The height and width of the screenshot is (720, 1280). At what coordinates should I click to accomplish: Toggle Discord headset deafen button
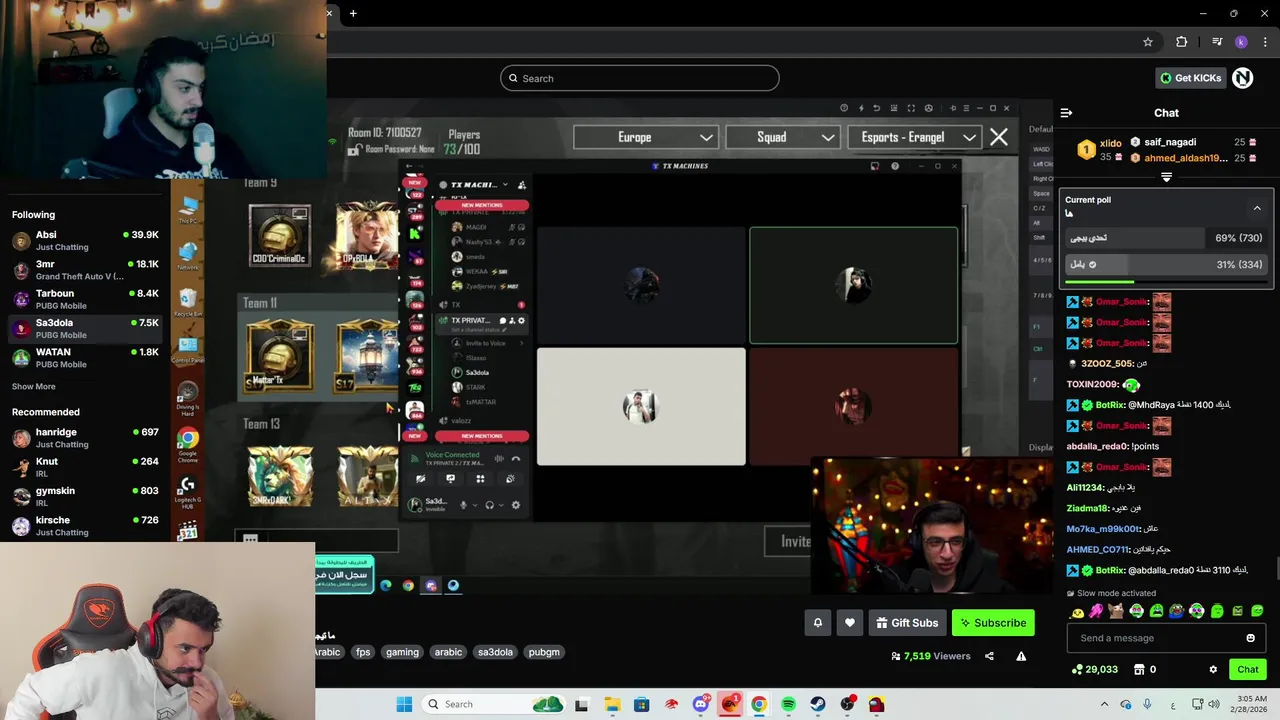point(489,505)
